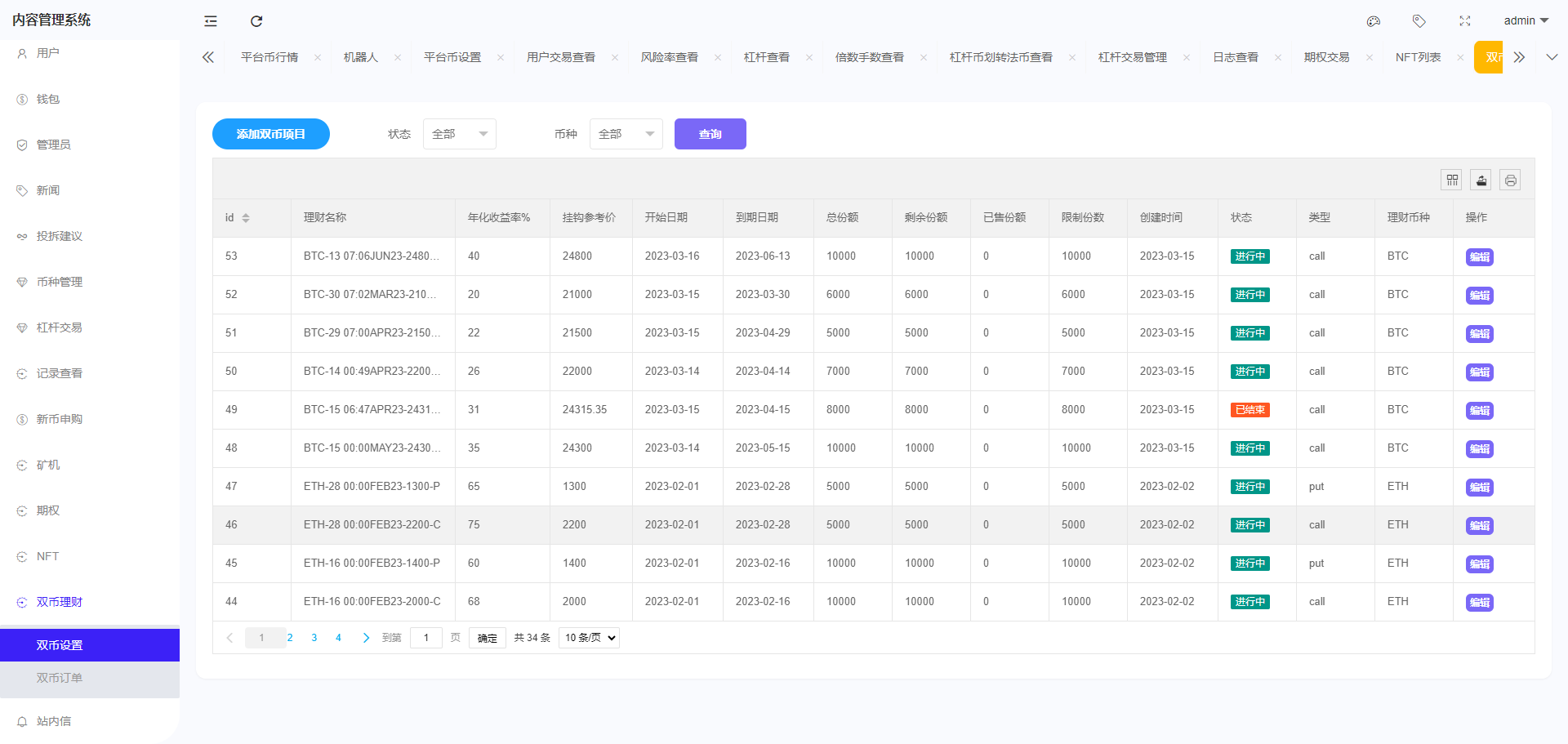The image size is (1568, 744).
Task: Open the theme palette icon in the header
Action: [1373, 20]
